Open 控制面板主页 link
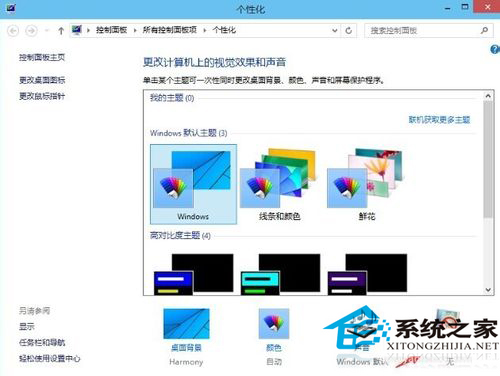 click(x=42, y=57)
